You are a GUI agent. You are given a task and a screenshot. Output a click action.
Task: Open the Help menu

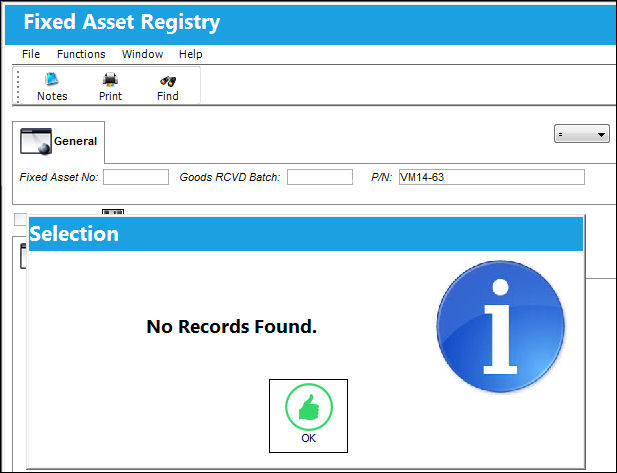tap(191, 54)
